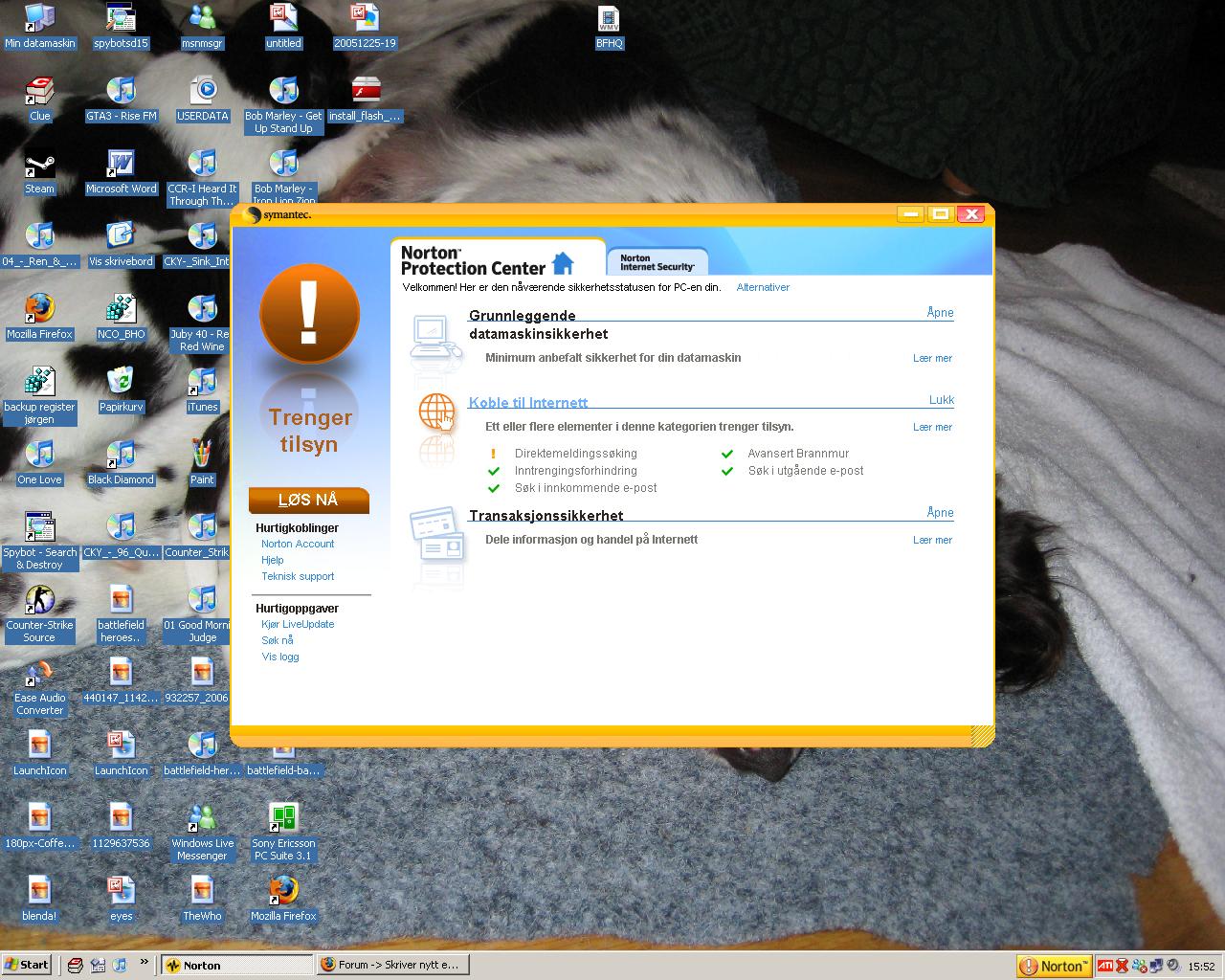Click the Windows Start button
This screenshot has height=980, width=1225.
(x=27, y=965)
